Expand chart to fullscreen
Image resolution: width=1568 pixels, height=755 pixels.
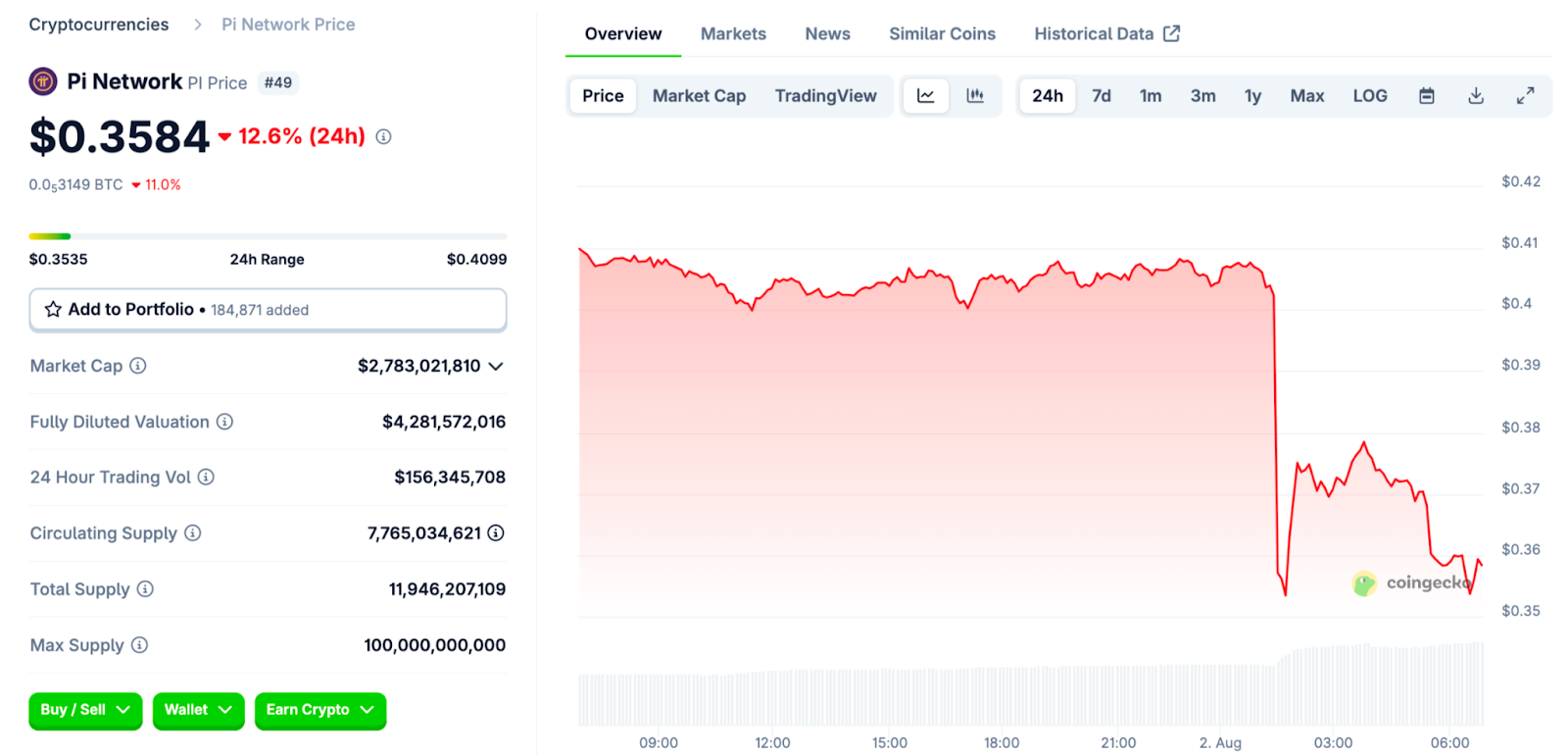(1525, 96)
